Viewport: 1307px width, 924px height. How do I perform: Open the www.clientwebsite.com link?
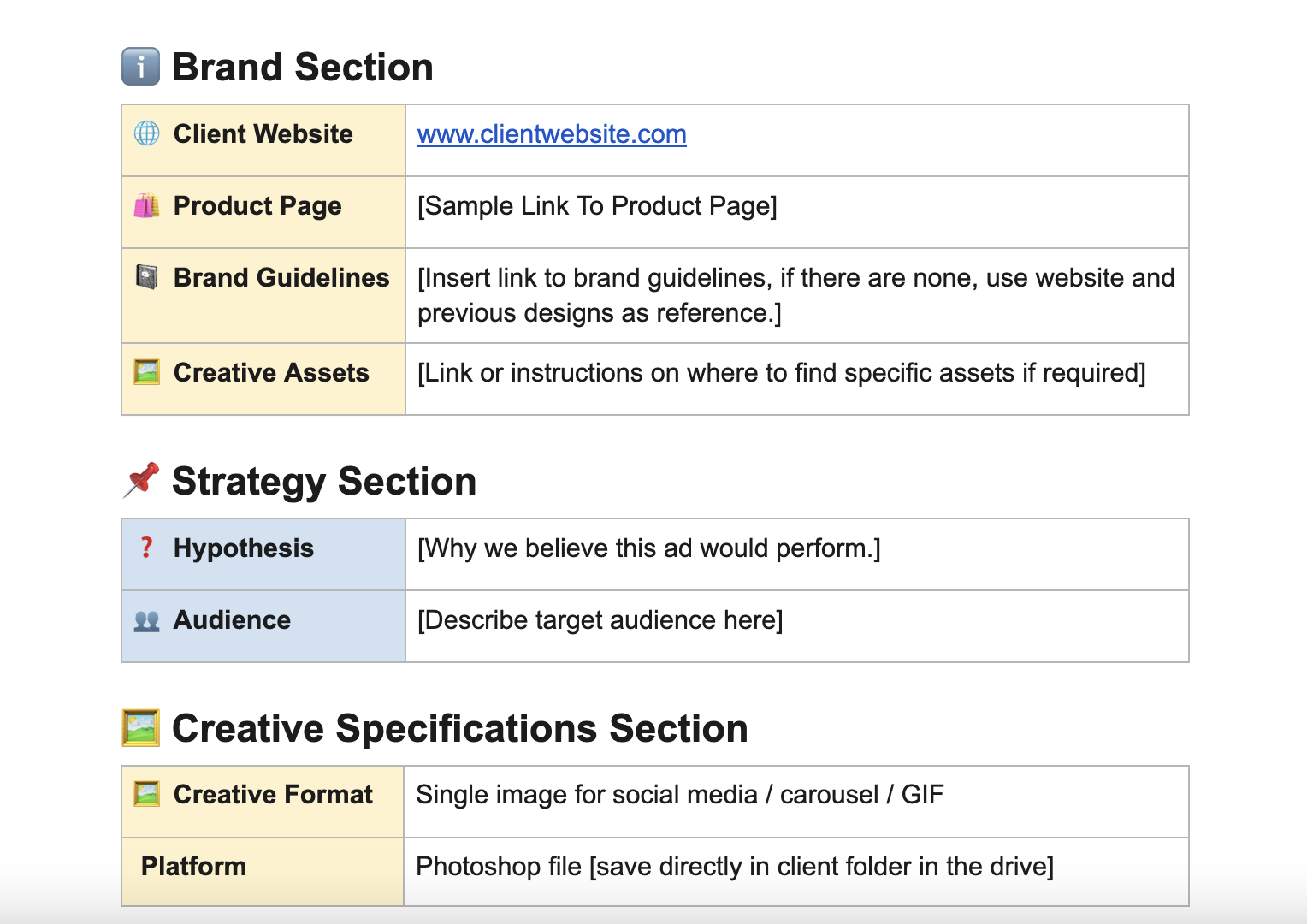tap(552, 134)
